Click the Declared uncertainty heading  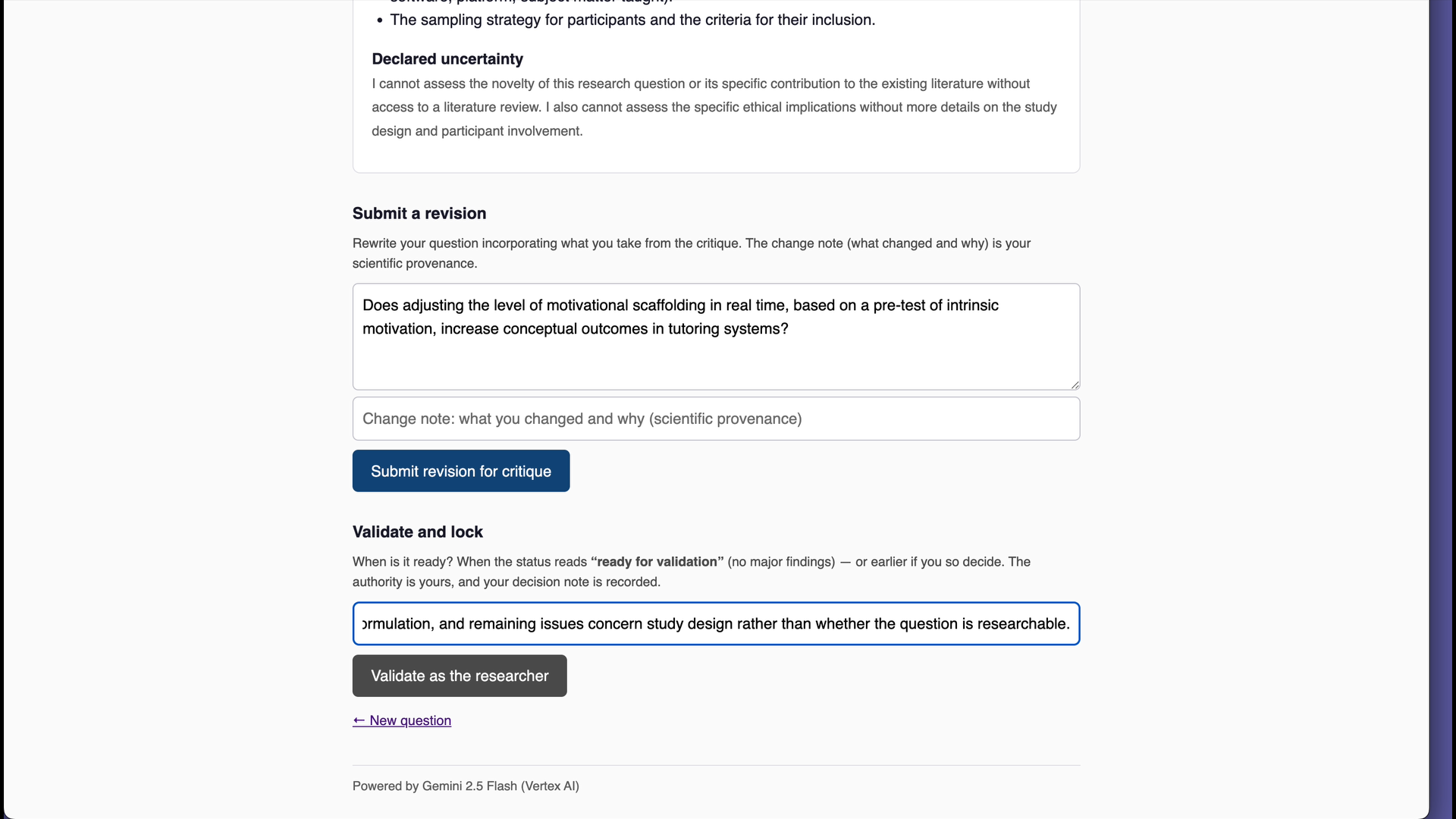pos(447,59)
